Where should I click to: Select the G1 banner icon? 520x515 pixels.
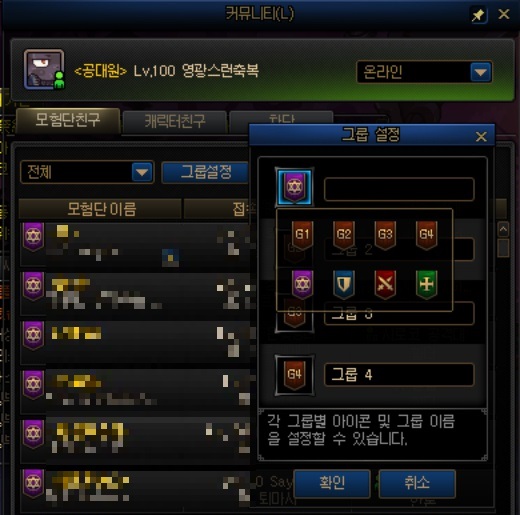[x=302, y=235]
